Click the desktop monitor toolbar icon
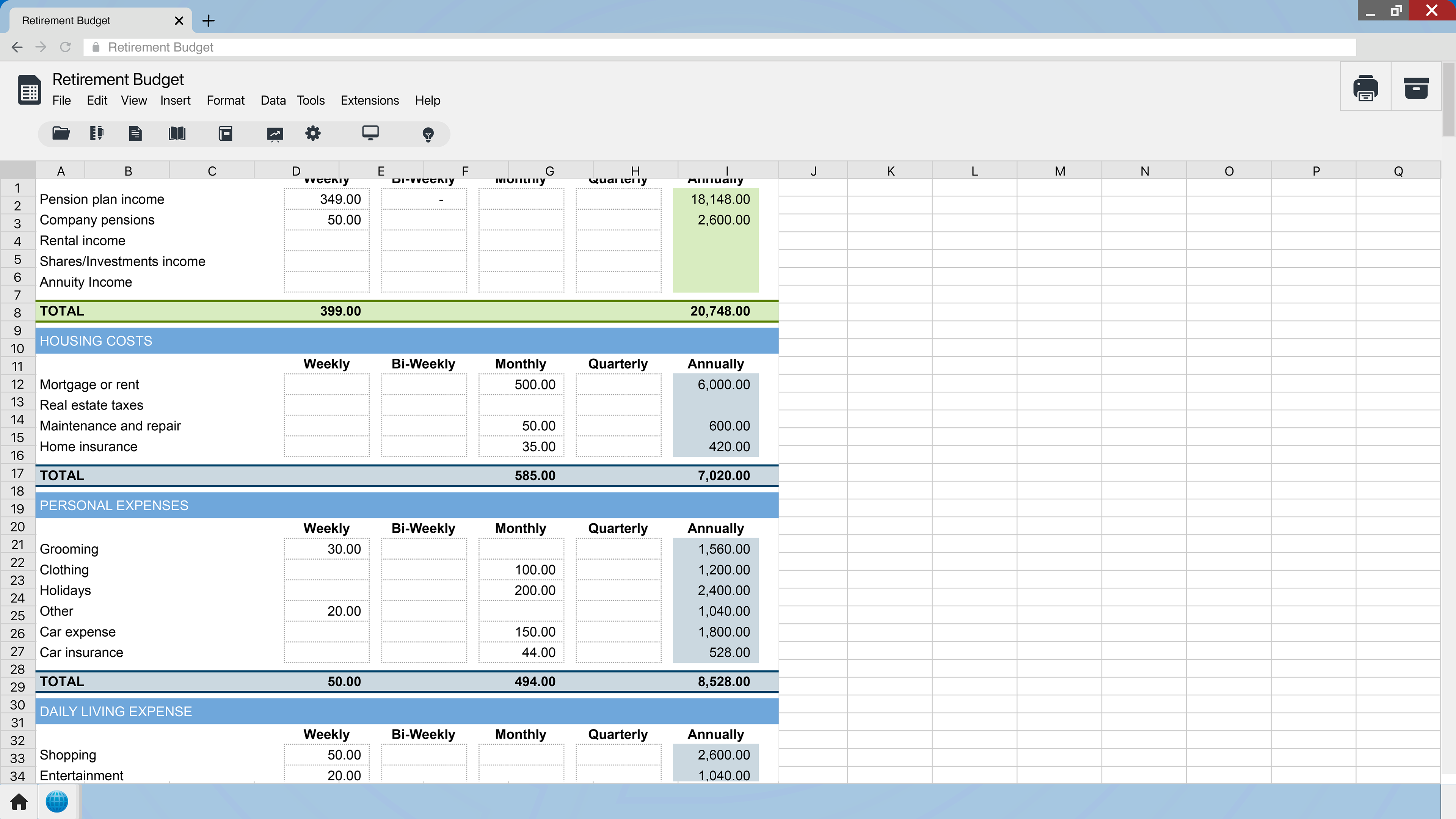This screenshot has height=819, width=1456. (370, 133)
